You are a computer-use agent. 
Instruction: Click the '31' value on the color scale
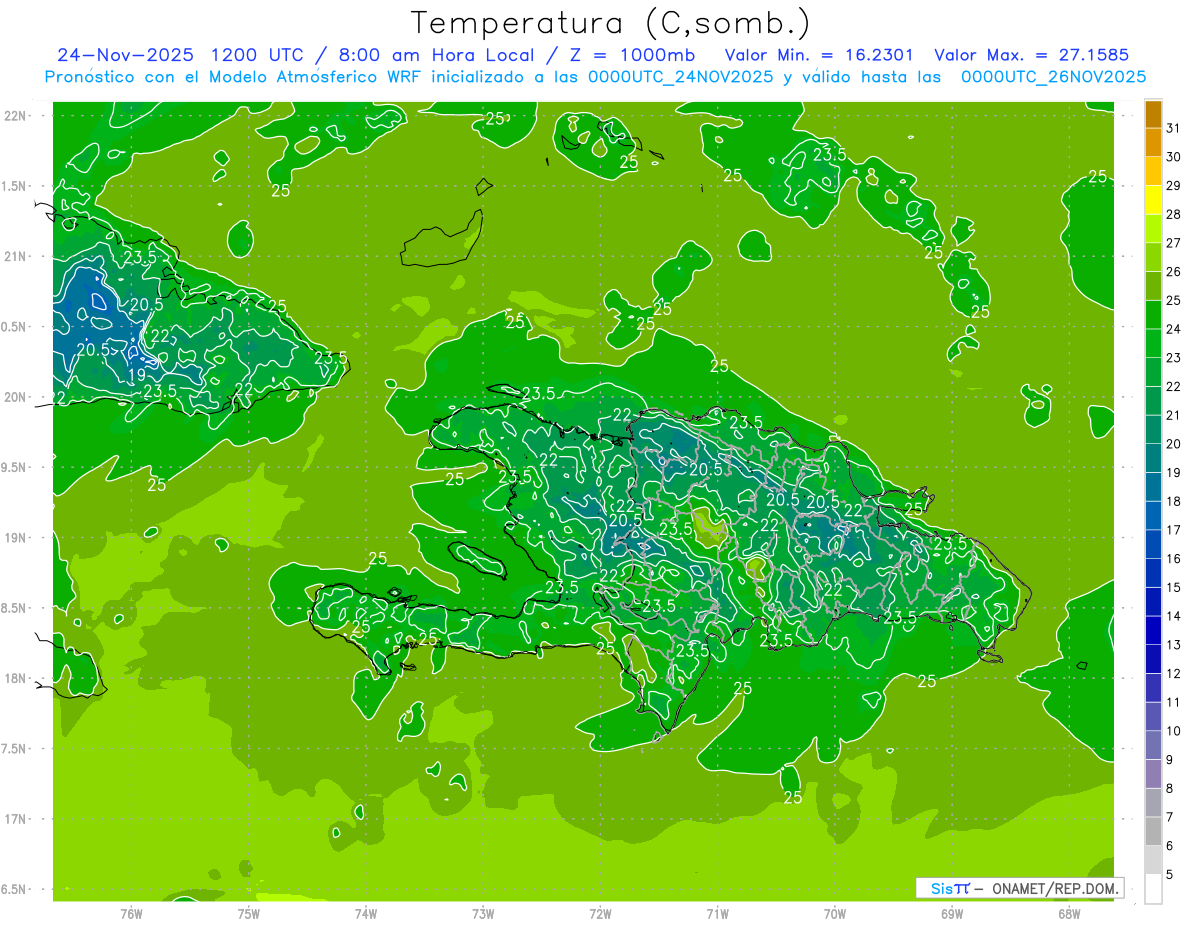pyautogui.click(x=1174, y=128)
